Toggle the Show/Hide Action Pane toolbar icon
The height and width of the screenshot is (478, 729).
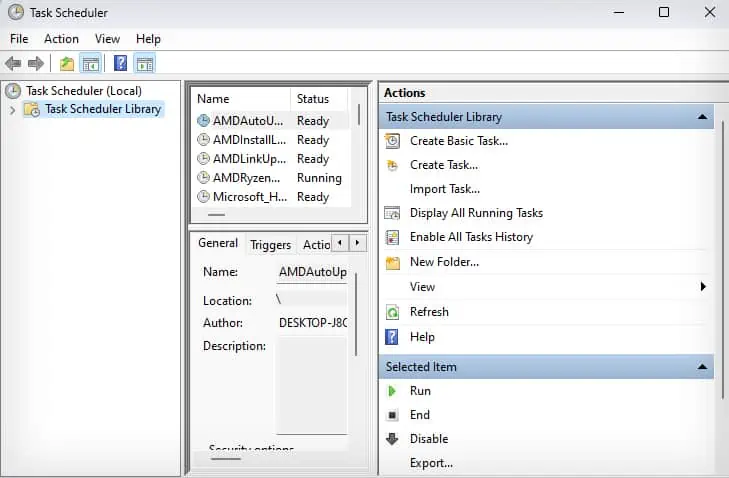click(145, 64)
